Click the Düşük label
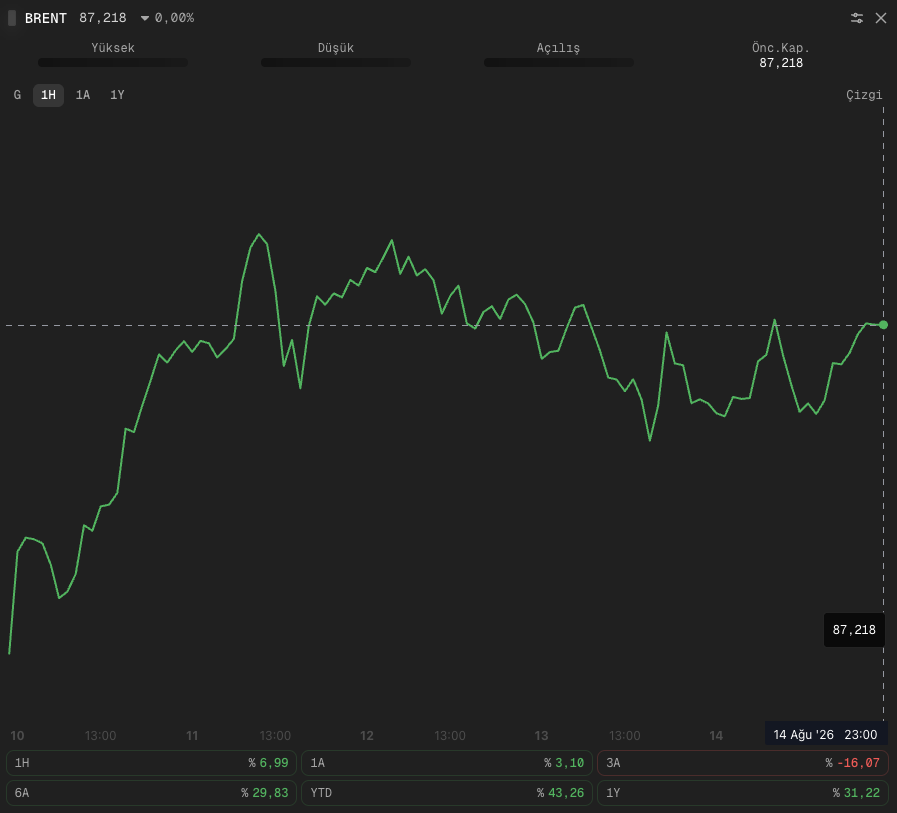The image size is (897, 813). [x=336, y=48]
